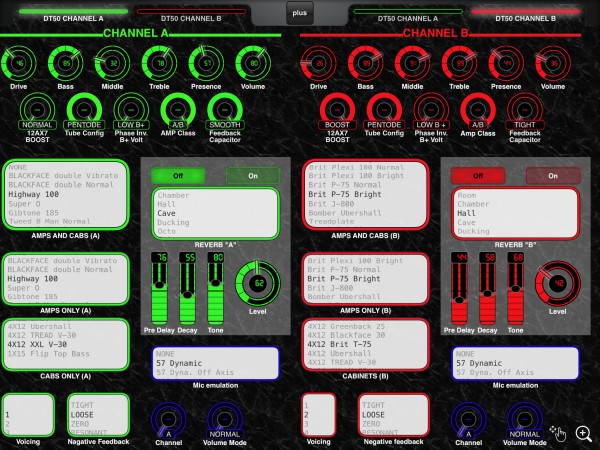Toggle Channel B A/B Amp Class switch
Image resolution: width=600 pixels, height=450 pixels.
point(478,112)
